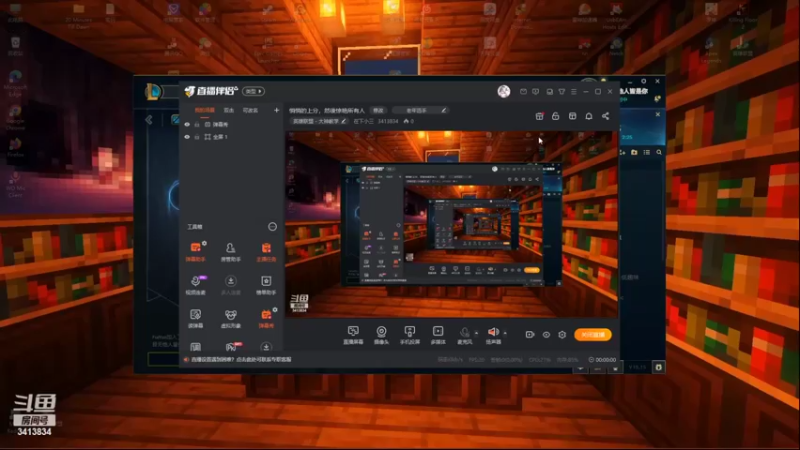
Task: Select the first source layer row
Action: coord(231,124)
